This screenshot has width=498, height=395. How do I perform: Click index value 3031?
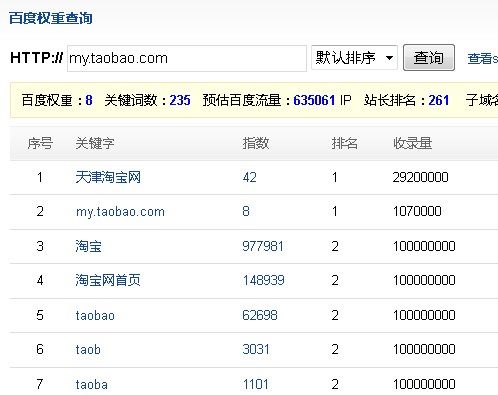[x=256, y=349]
